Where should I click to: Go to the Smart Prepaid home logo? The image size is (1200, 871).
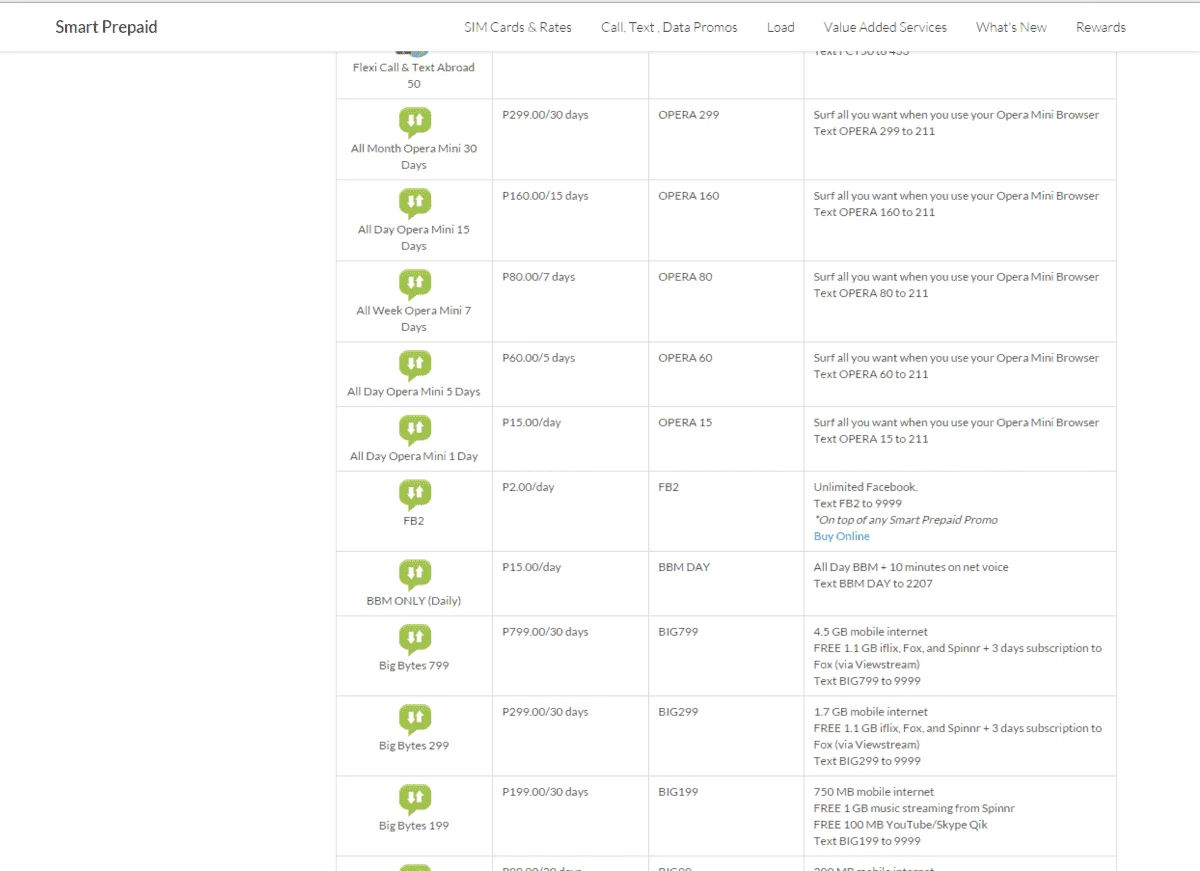106,27
